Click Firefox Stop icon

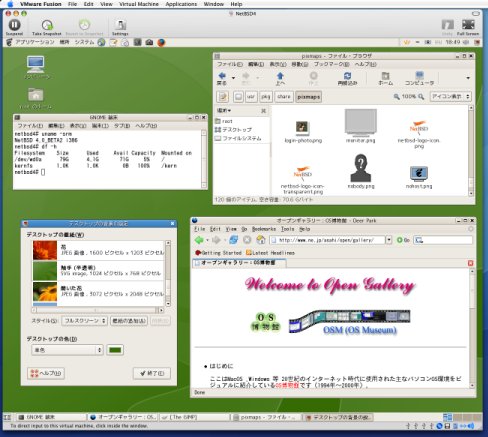[247, 240]
